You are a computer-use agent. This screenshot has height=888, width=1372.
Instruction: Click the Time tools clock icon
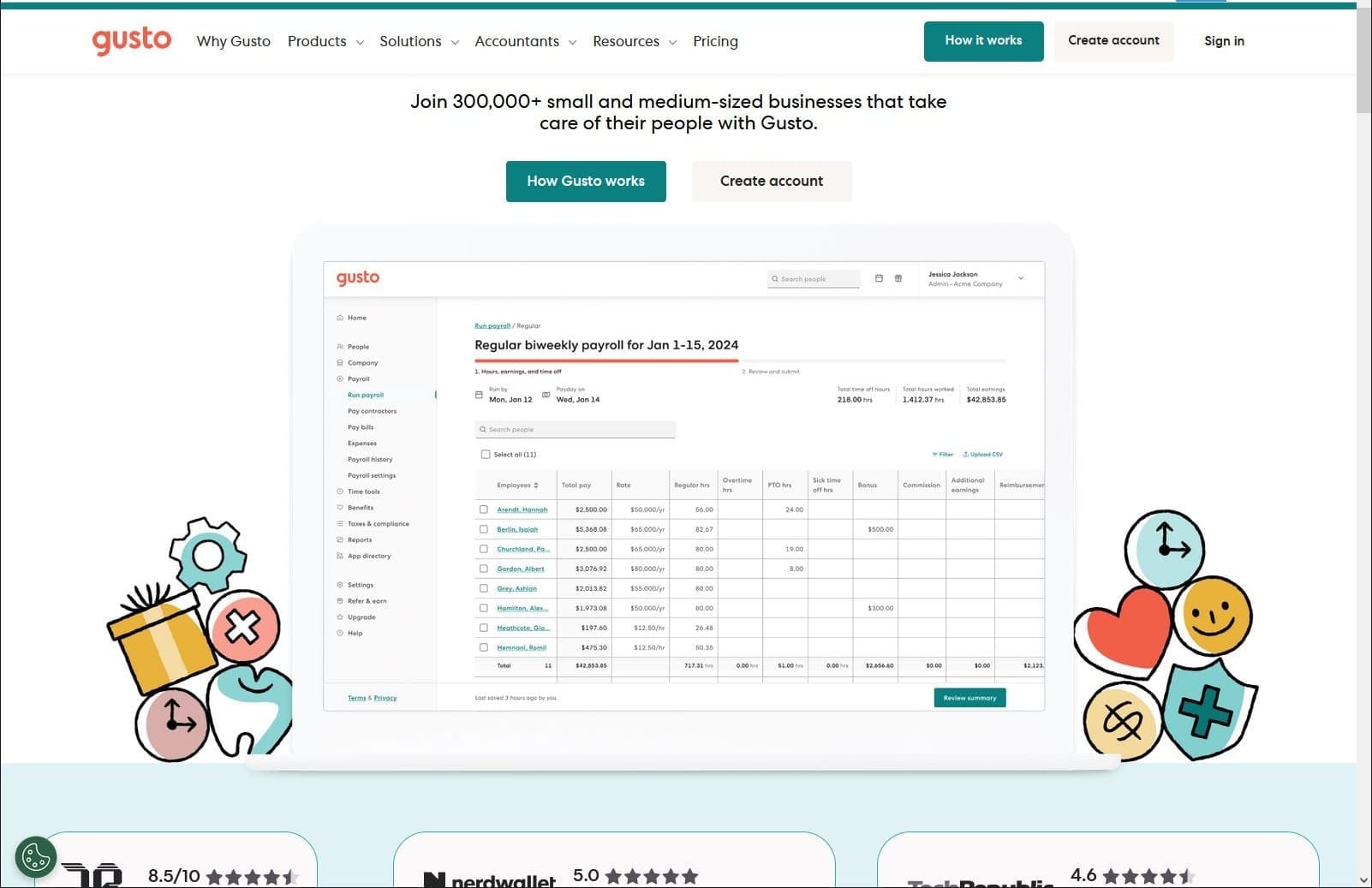tap(340, 492)
